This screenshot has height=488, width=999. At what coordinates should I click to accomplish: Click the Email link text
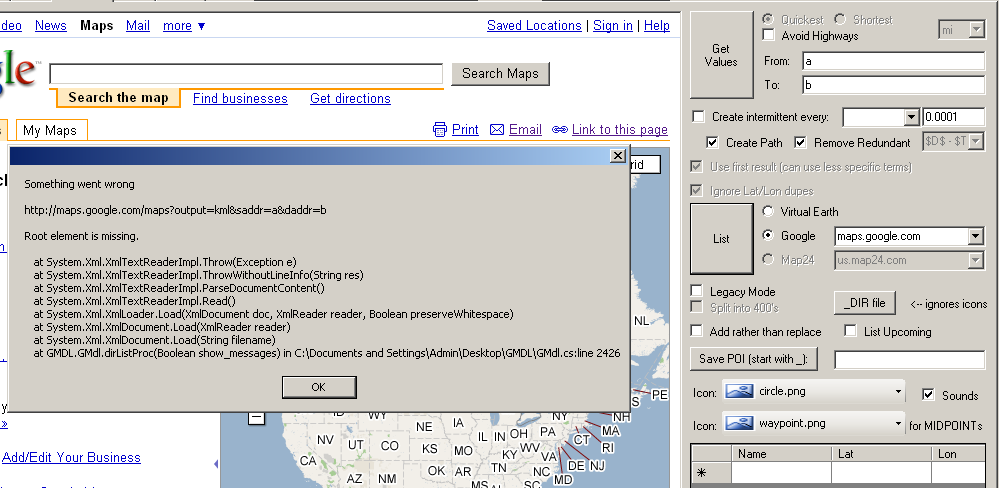pos(525,130)
